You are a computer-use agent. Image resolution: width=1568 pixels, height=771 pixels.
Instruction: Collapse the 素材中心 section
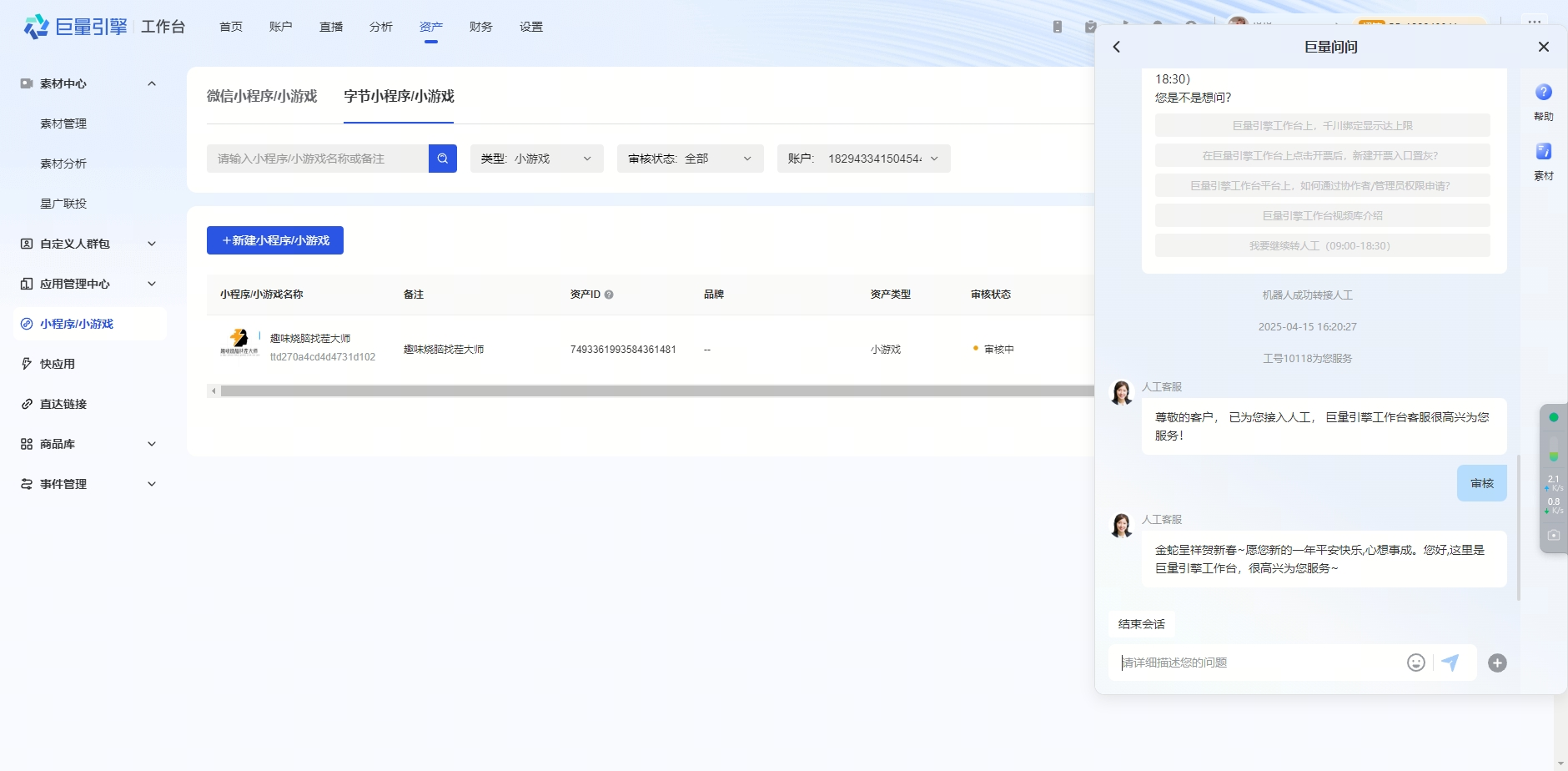click(152, 83)
